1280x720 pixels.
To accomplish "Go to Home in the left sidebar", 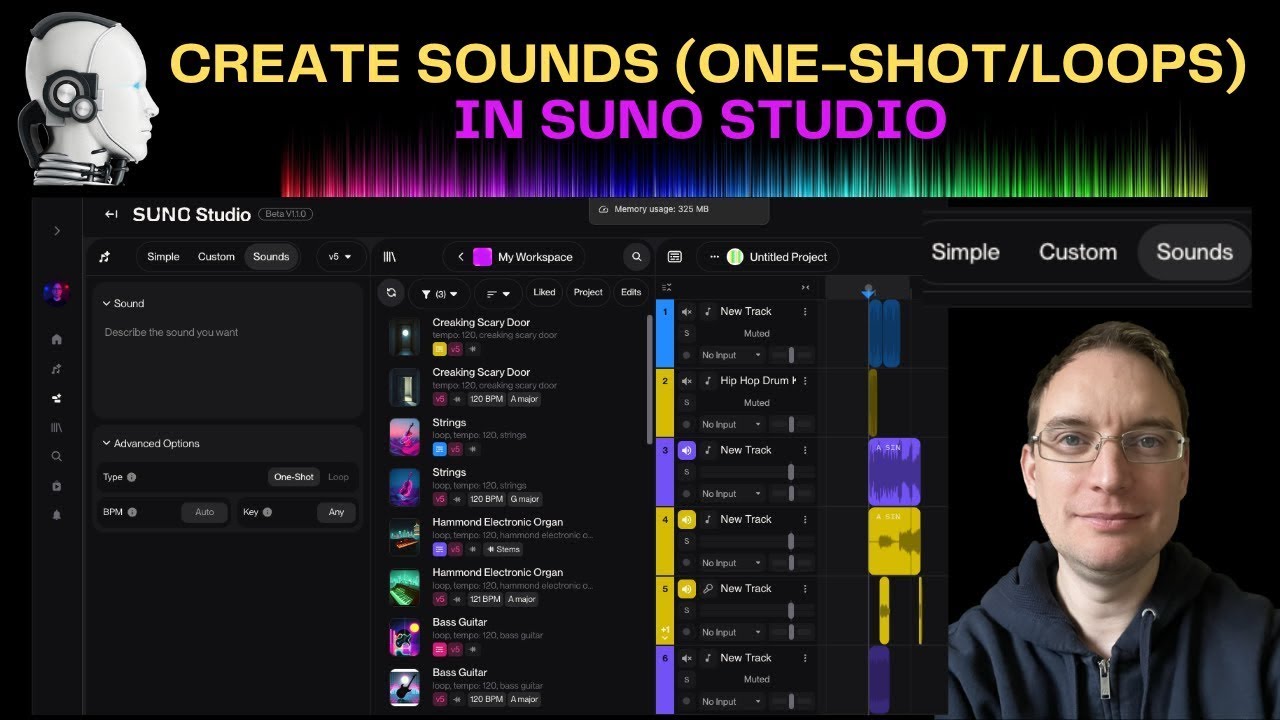I will 56,340.
